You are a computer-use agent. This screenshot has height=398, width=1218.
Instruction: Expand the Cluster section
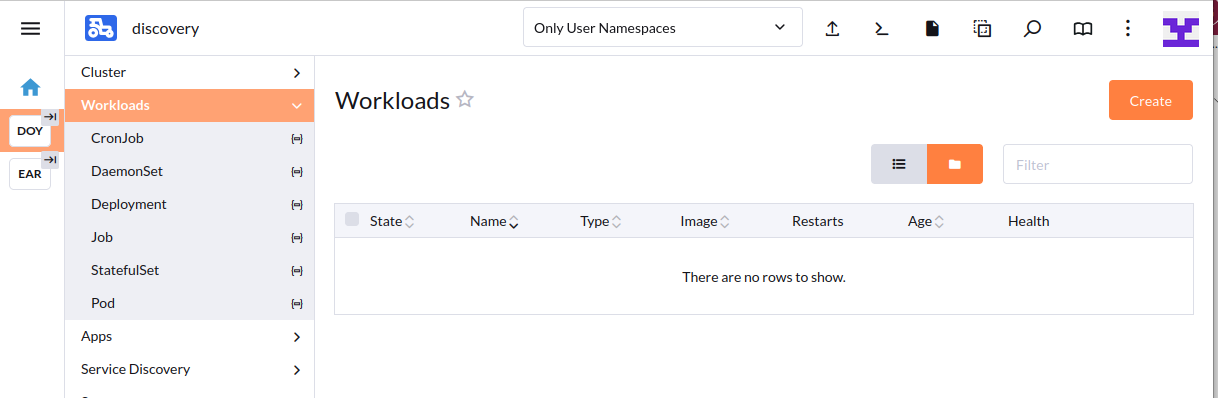click(x=190, y=72)
